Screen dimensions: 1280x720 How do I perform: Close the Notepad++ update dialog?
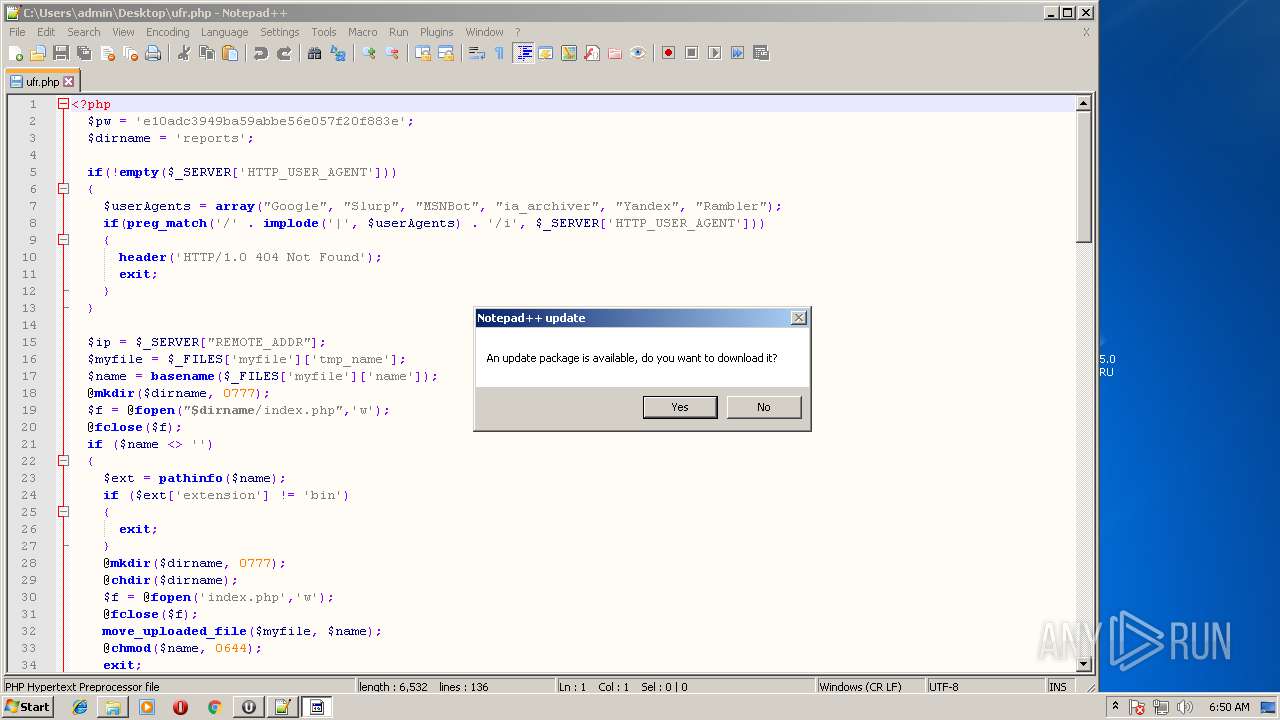click(798, 318)
